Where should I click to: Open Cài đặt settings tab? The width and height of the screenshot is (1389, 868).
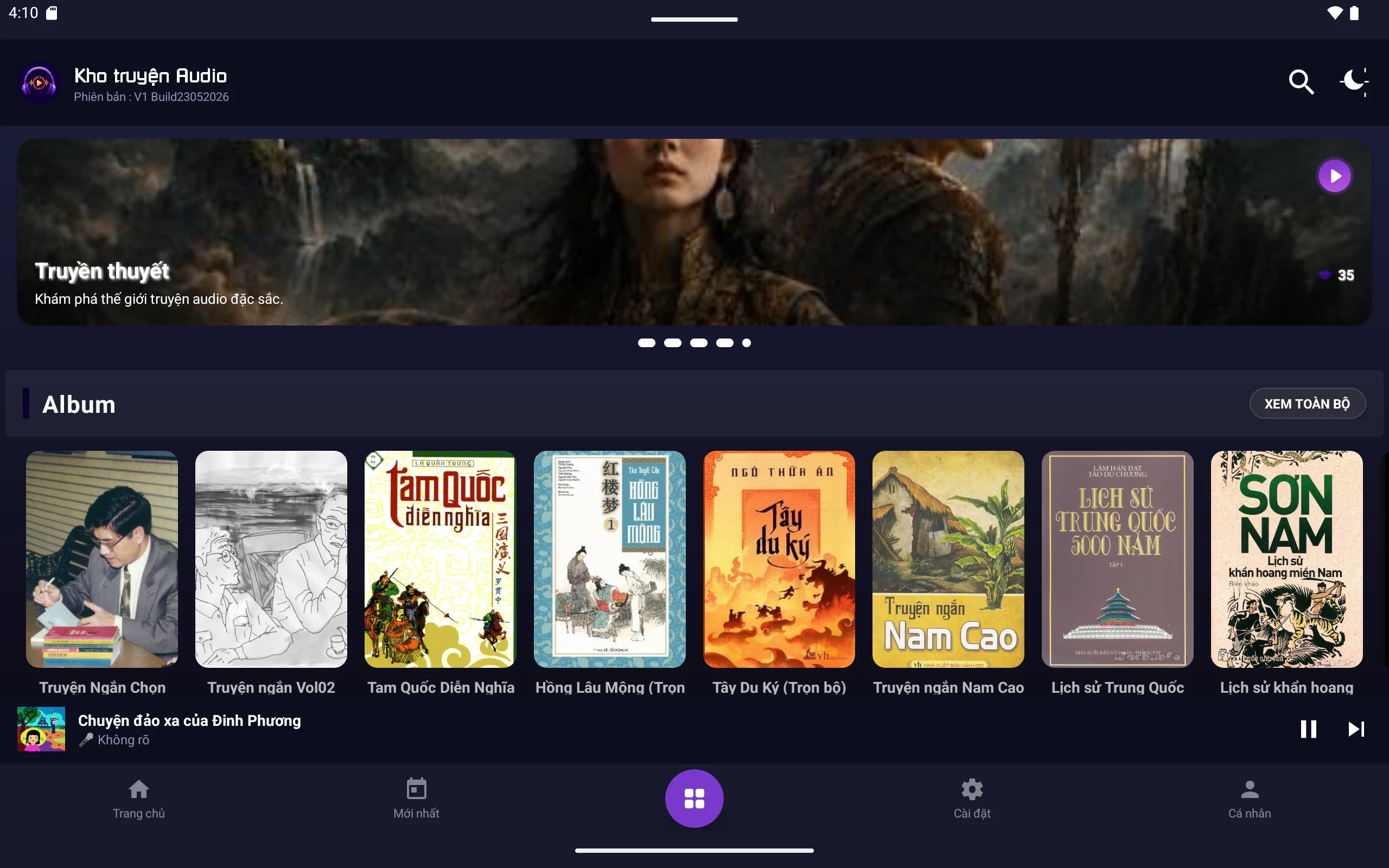tap(972, 799)
